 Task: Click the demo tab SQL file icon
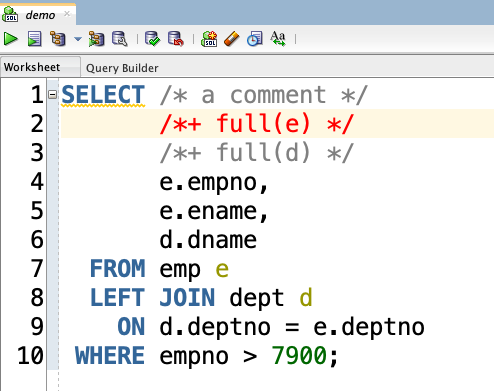(10, 14)
